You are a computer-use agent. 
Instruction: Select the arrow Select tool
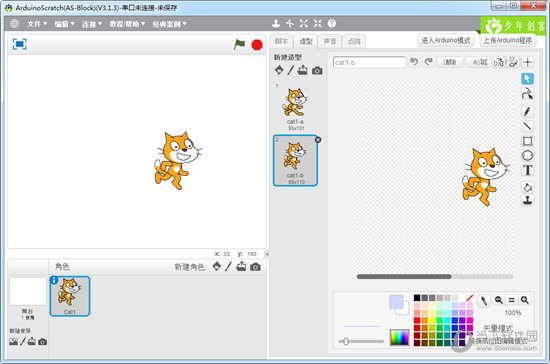point(527,79)
